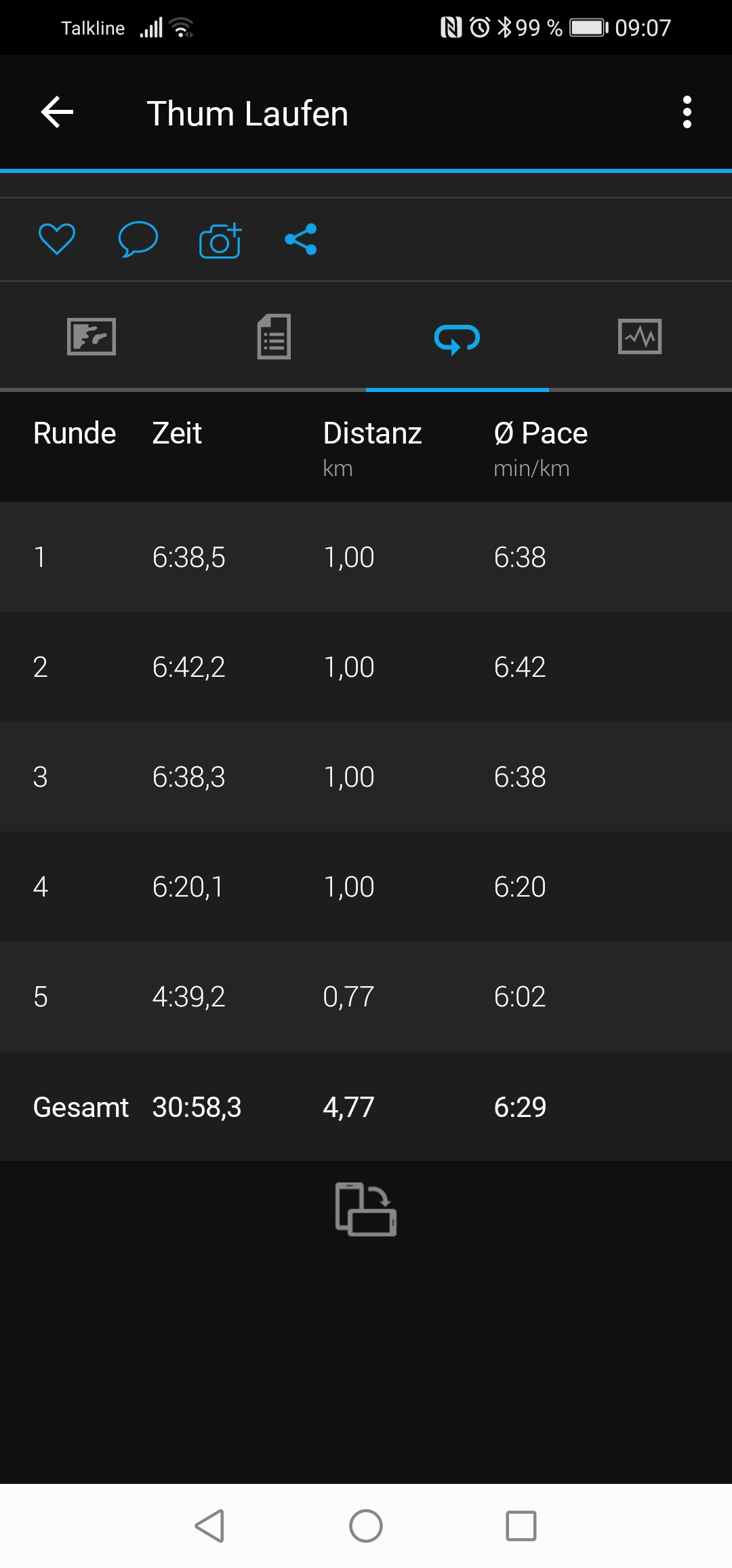Select lap 1 row
732x1568 pixels.
pos(366,557)
